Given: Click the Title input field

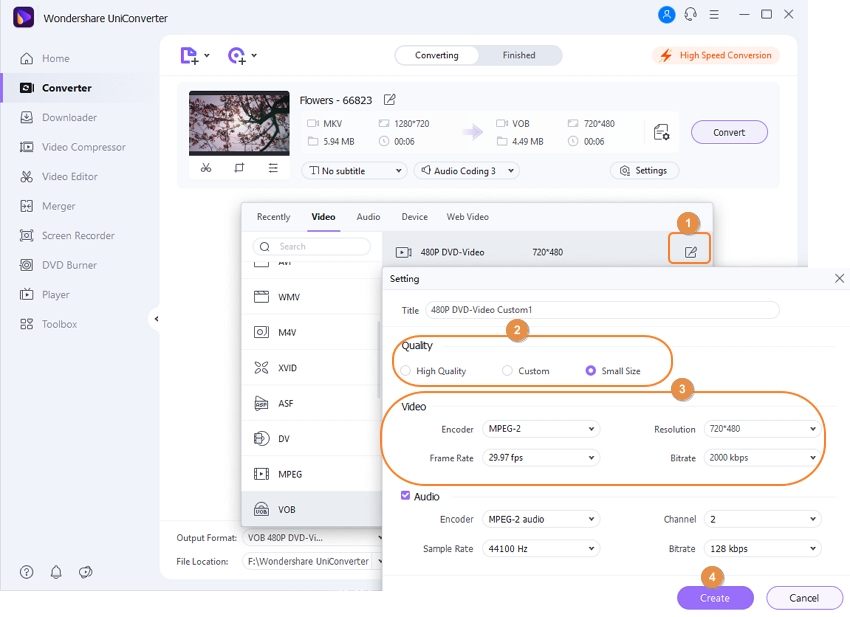Looking at the screenshot, I should point(602,310).
